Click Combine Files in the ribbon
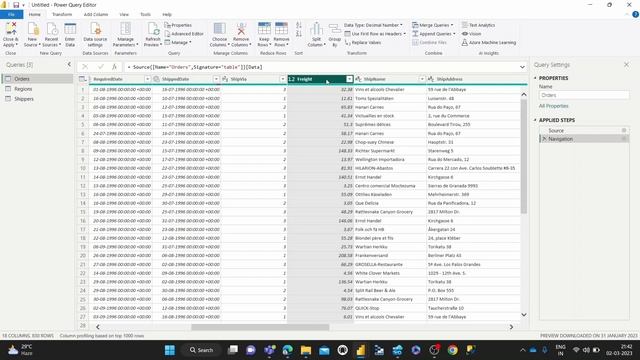This screenshot has height=360, width=640. [429, 42]
